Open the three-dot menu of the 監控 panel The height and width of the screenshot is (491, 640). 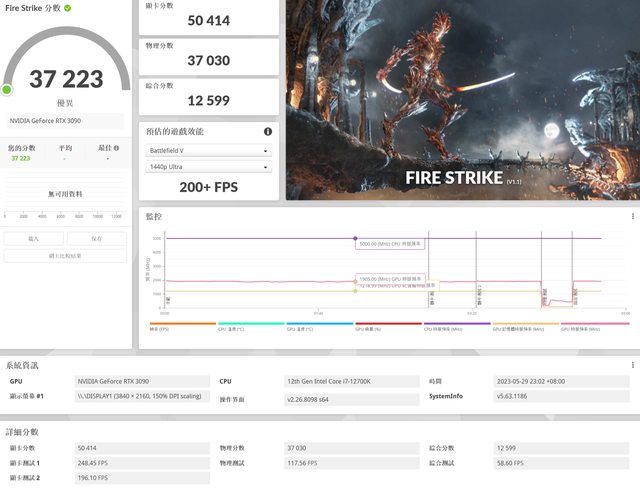(x=632, y=216)
